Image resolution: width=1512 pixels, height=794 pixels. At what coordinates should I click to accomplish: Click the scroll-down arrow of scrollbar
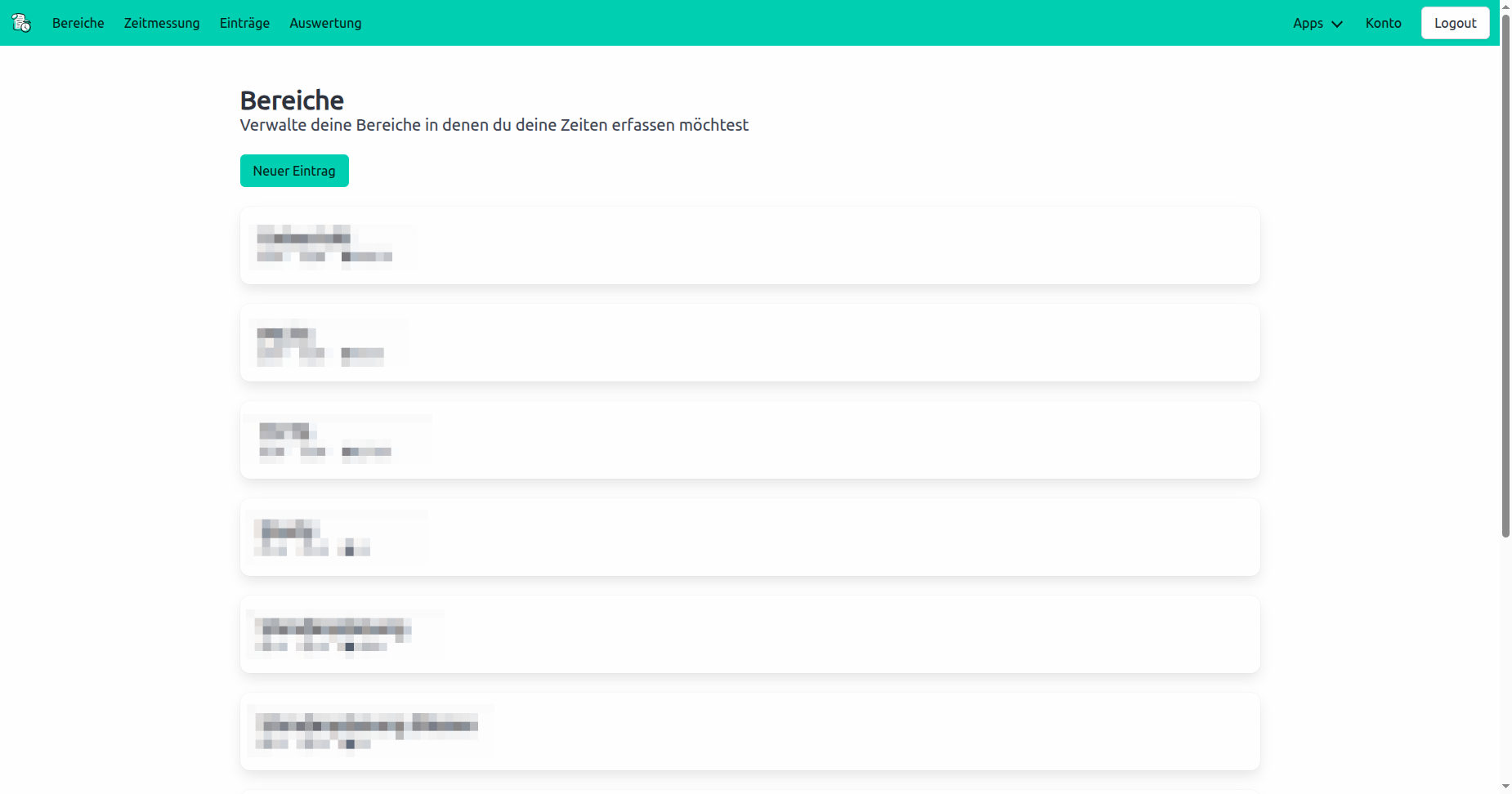click(x=1505, y=787)
